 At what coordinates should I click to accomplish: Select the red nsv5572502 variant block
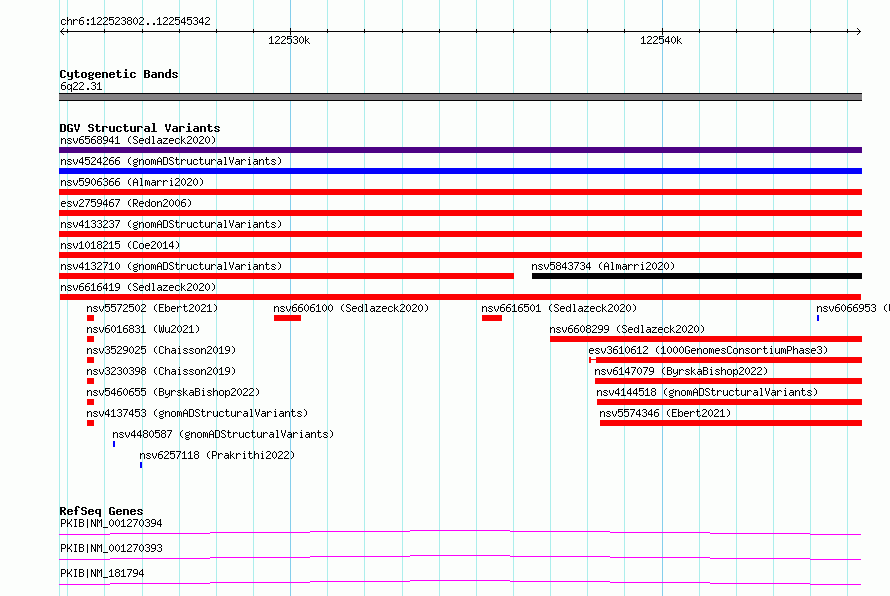click(x=90, y=318)
